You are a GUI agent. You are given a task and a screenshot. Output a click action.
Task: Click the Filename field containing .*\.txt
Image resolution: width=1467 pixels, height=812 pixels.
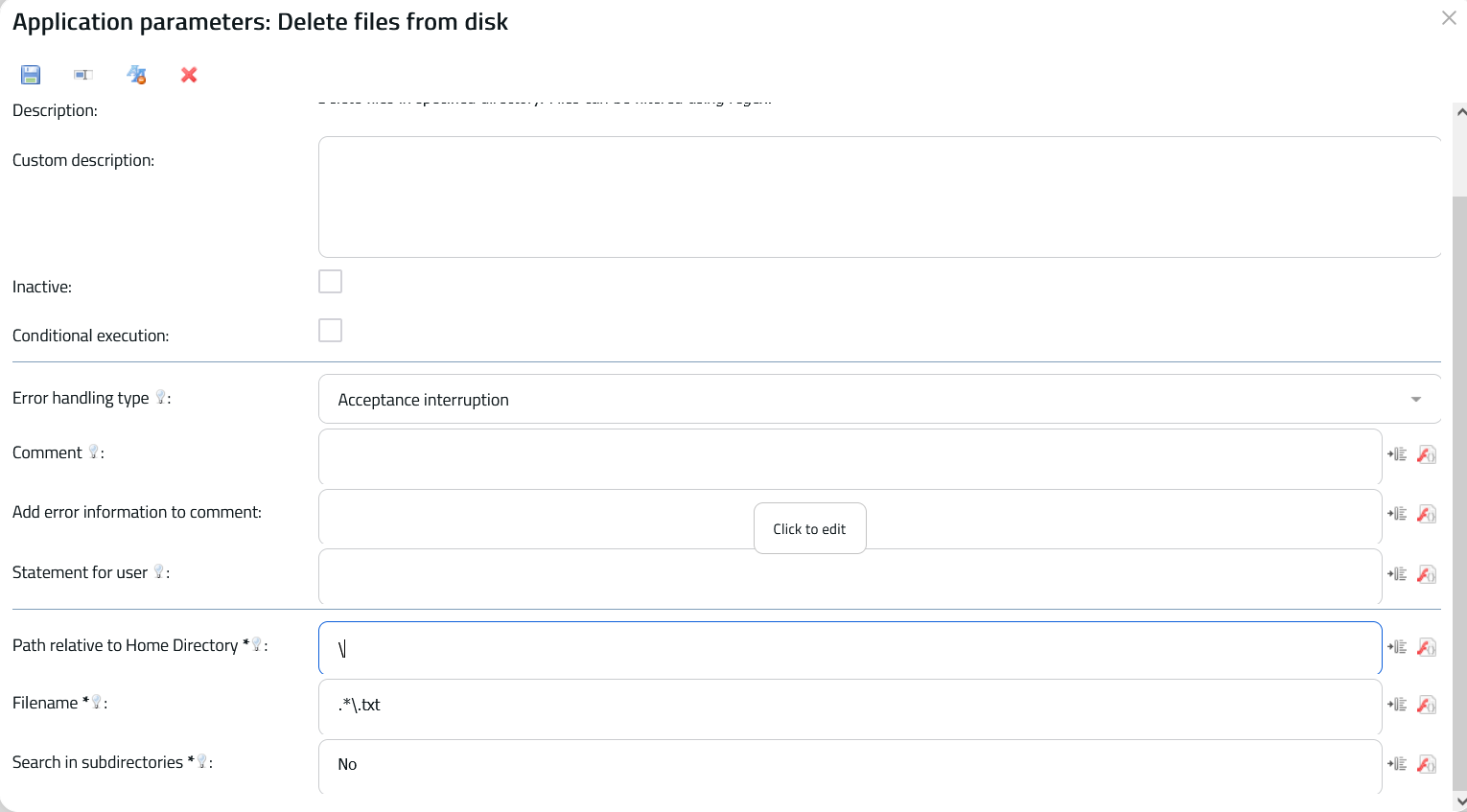point(850,708)
